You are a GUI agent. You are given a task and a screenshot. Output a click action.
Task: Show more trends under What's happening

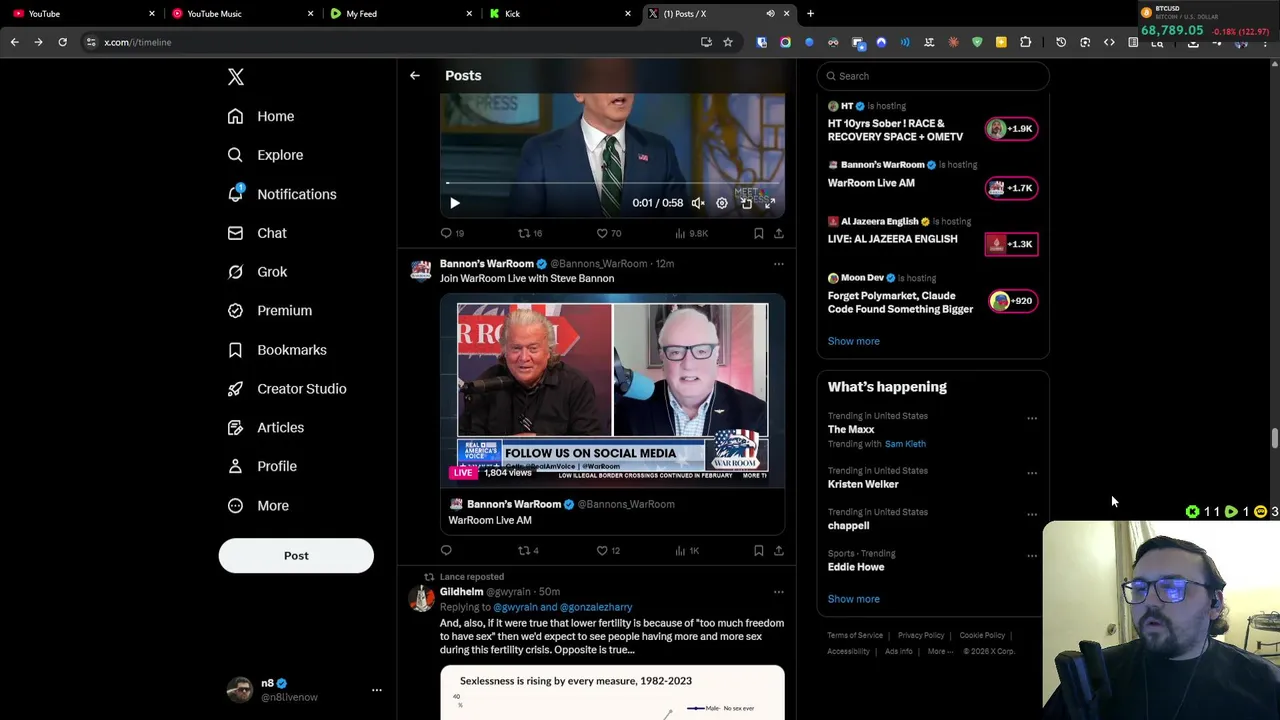pyautogui.click(x=854, y=599)
